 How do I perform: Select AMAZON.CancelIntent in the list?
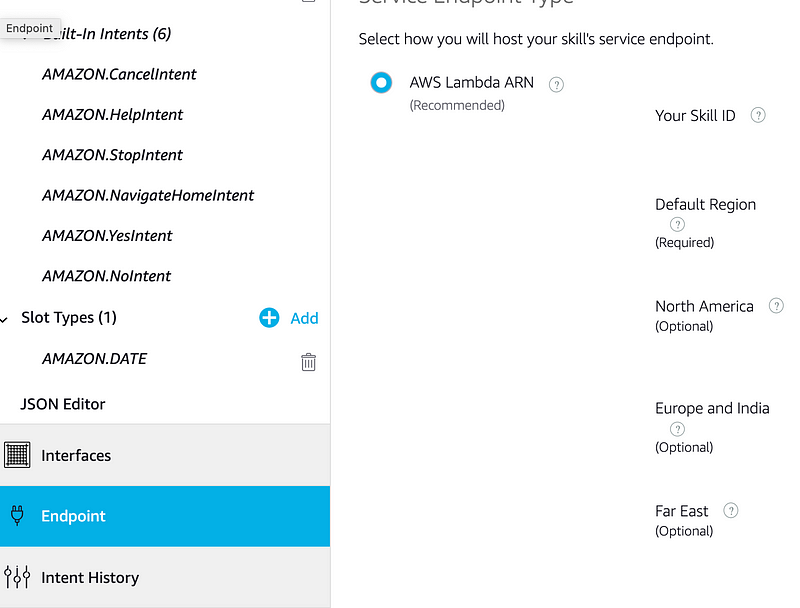point(119,74)
